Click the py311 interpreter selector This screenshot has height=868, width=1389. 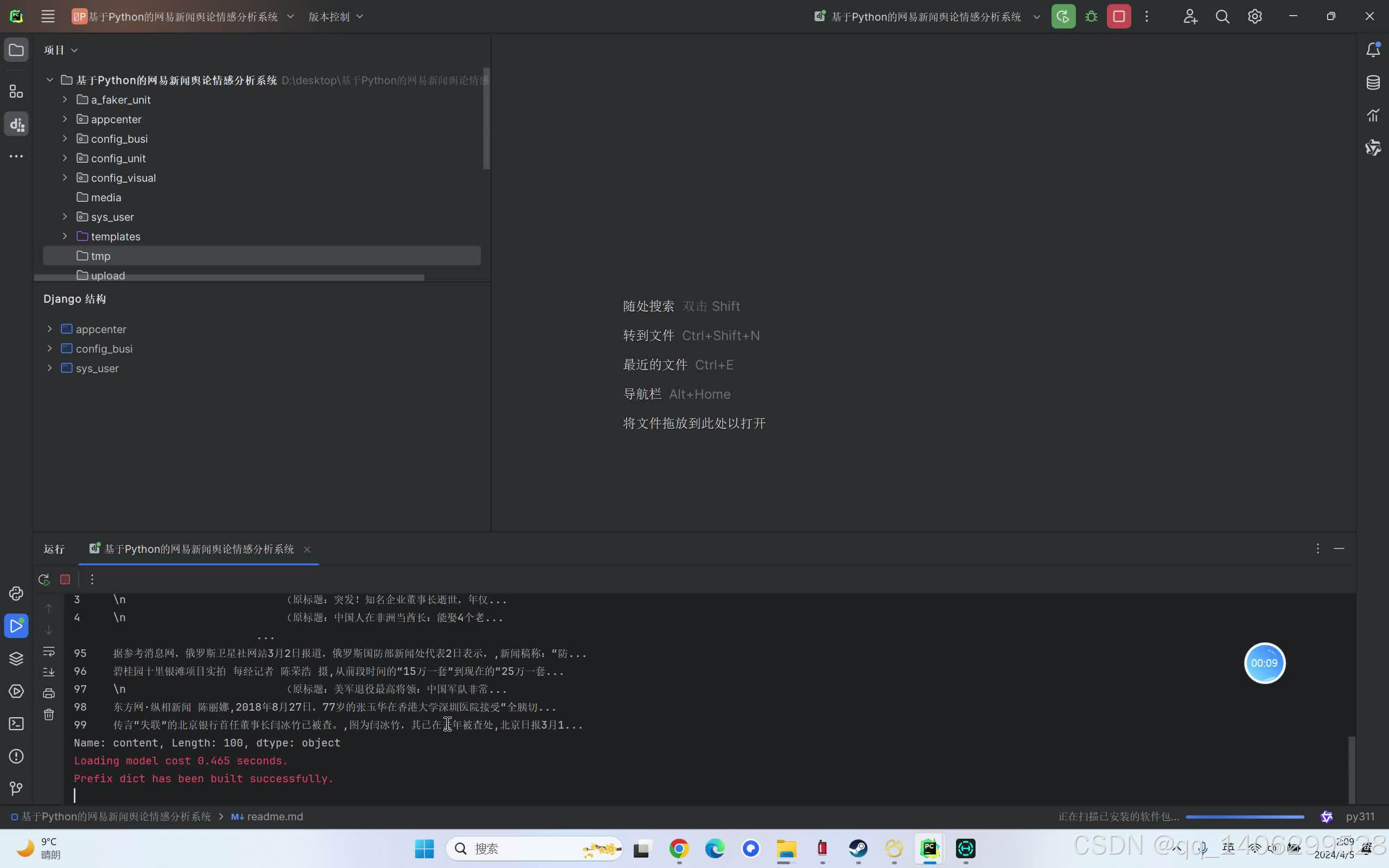point(1360,816)
